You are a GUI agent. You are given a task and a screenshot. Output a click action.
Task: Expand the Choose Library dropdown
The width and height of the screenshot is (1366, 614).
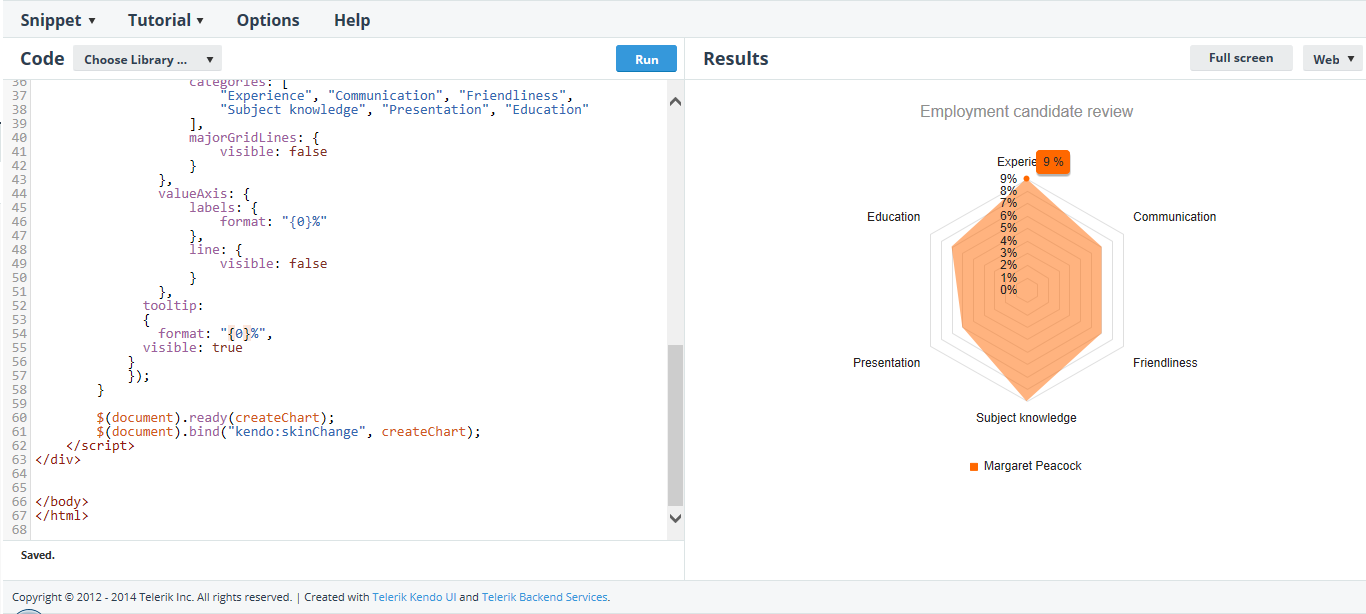[x=148, y=59]
